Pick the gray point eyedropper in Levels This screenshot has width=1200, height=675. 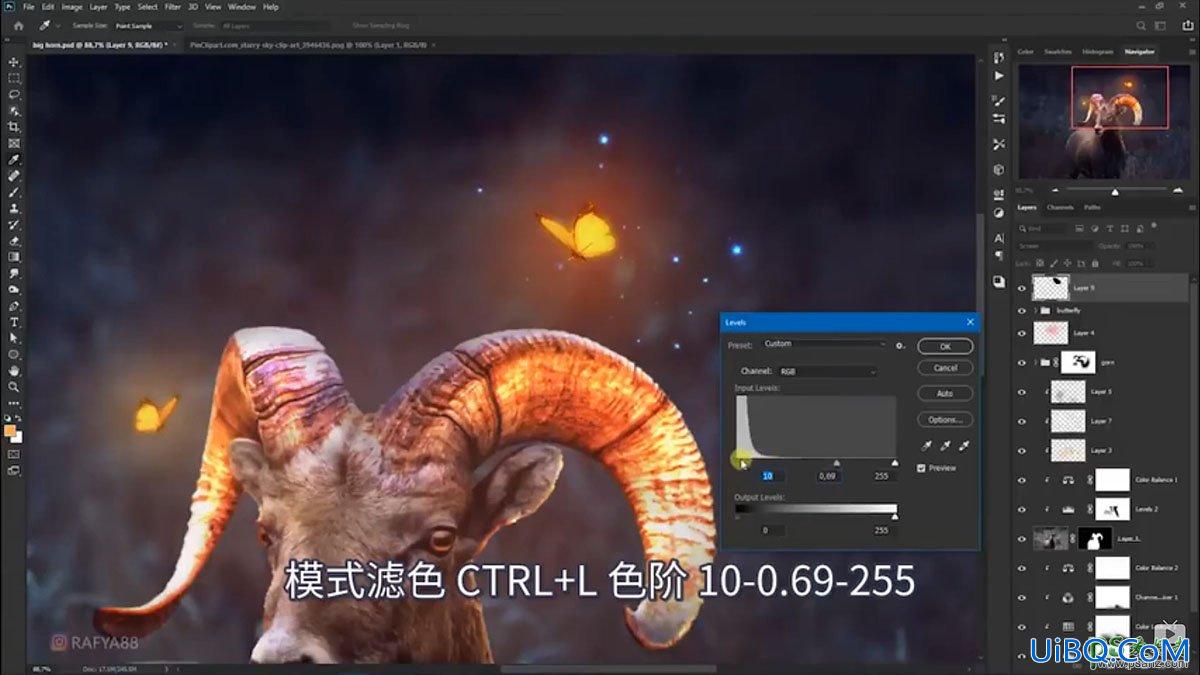pyautogui.click(x=945, y=446)
